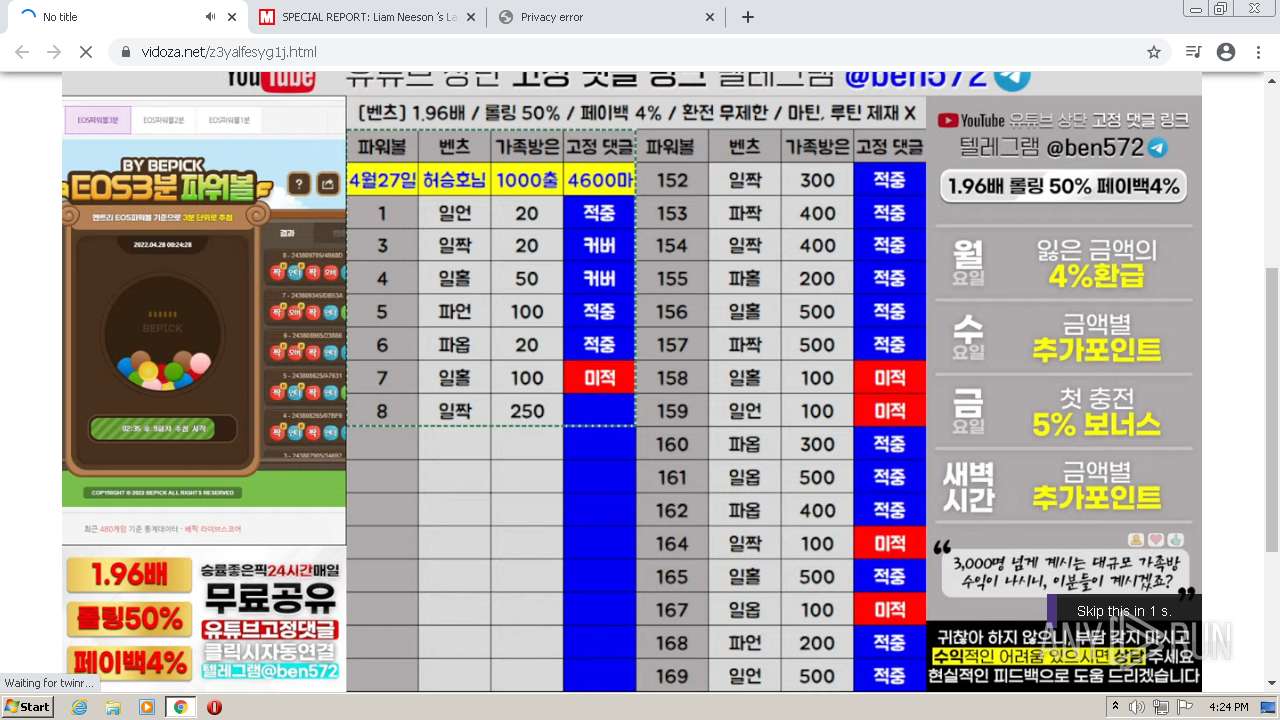Click the Chrome taskbar icon

coord(180,707)
